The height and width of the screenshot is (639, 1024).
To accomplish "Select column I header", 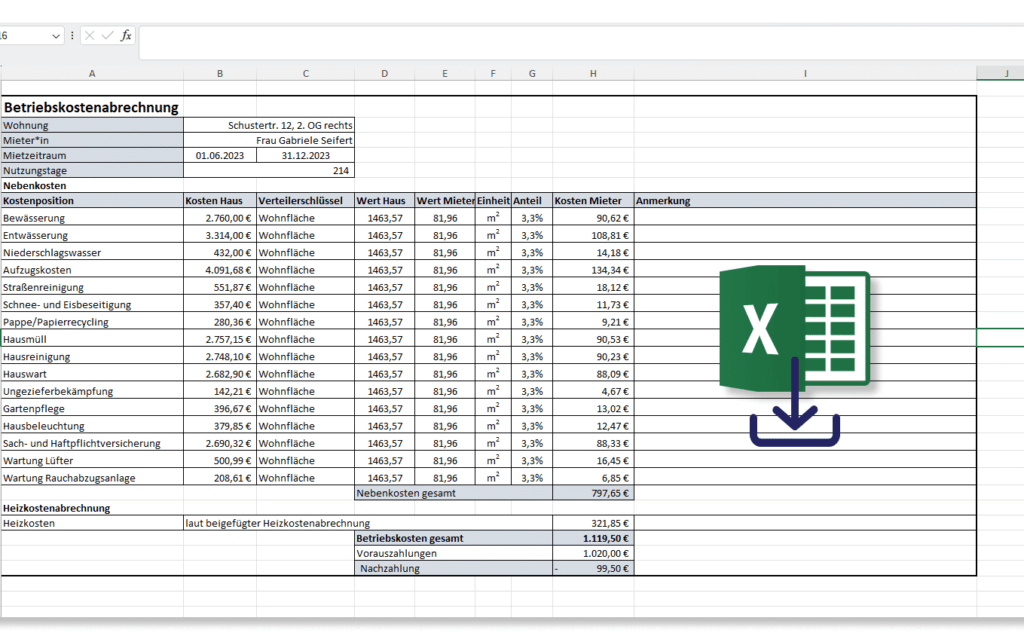I will 805,73.
